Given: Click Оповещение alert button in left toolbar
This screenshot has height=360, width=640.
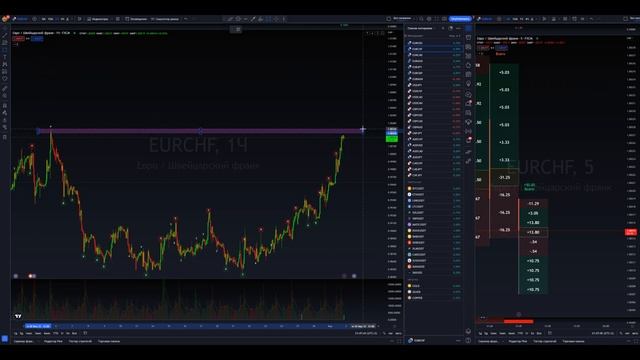Looking at the screenshot, I should click(136, 19).
